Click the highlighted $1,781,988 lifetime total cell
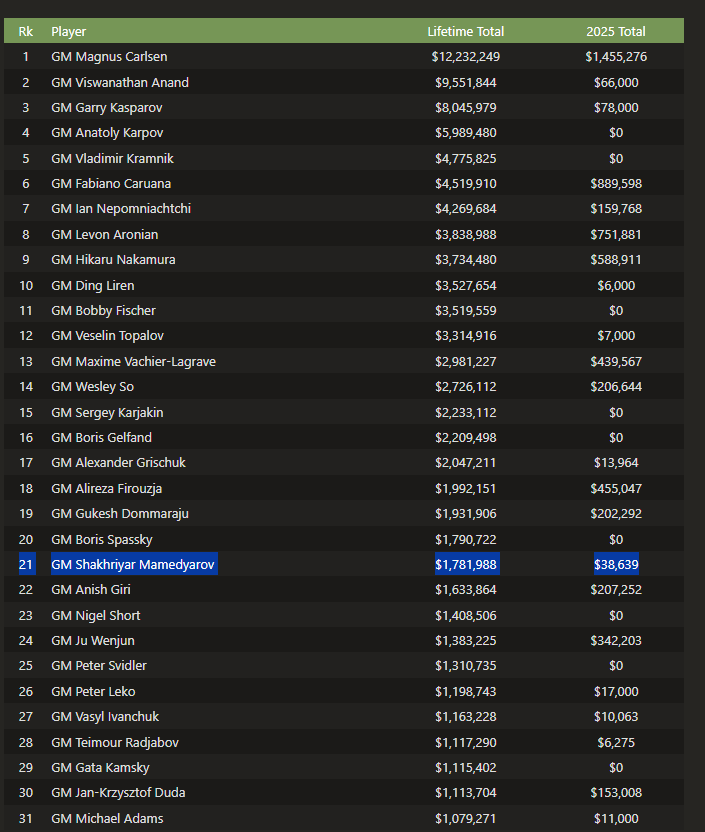The height and width of the screenshot is (832, 705). click(x=465, y=565)
